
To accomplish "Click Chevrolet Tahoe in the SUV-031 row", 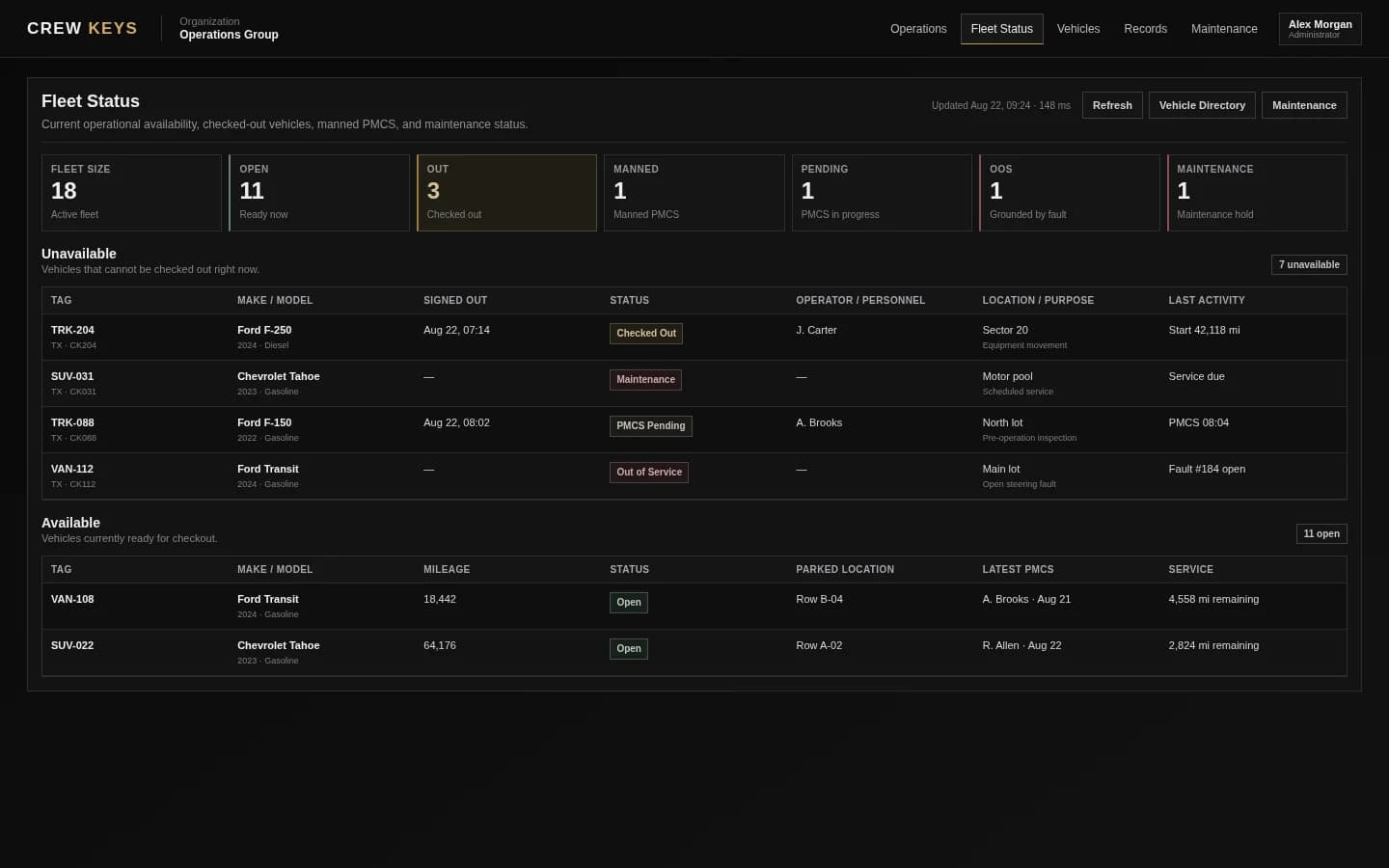I will click(x=278, y=376).
